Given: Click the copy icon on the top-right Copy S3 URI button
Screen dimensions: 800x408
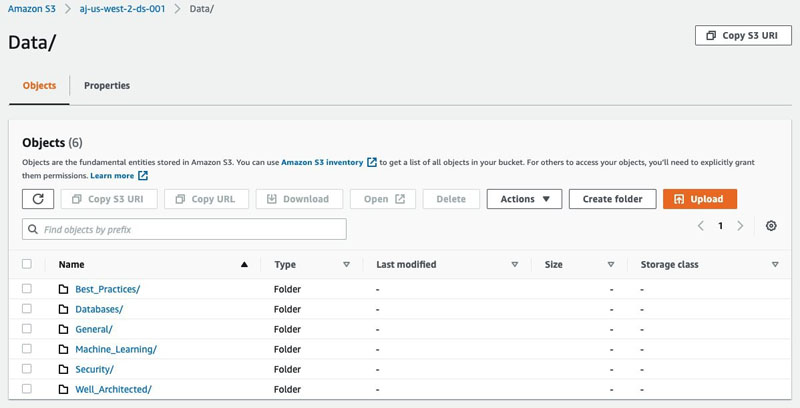Looking at the screenshot, I should 711,36.
